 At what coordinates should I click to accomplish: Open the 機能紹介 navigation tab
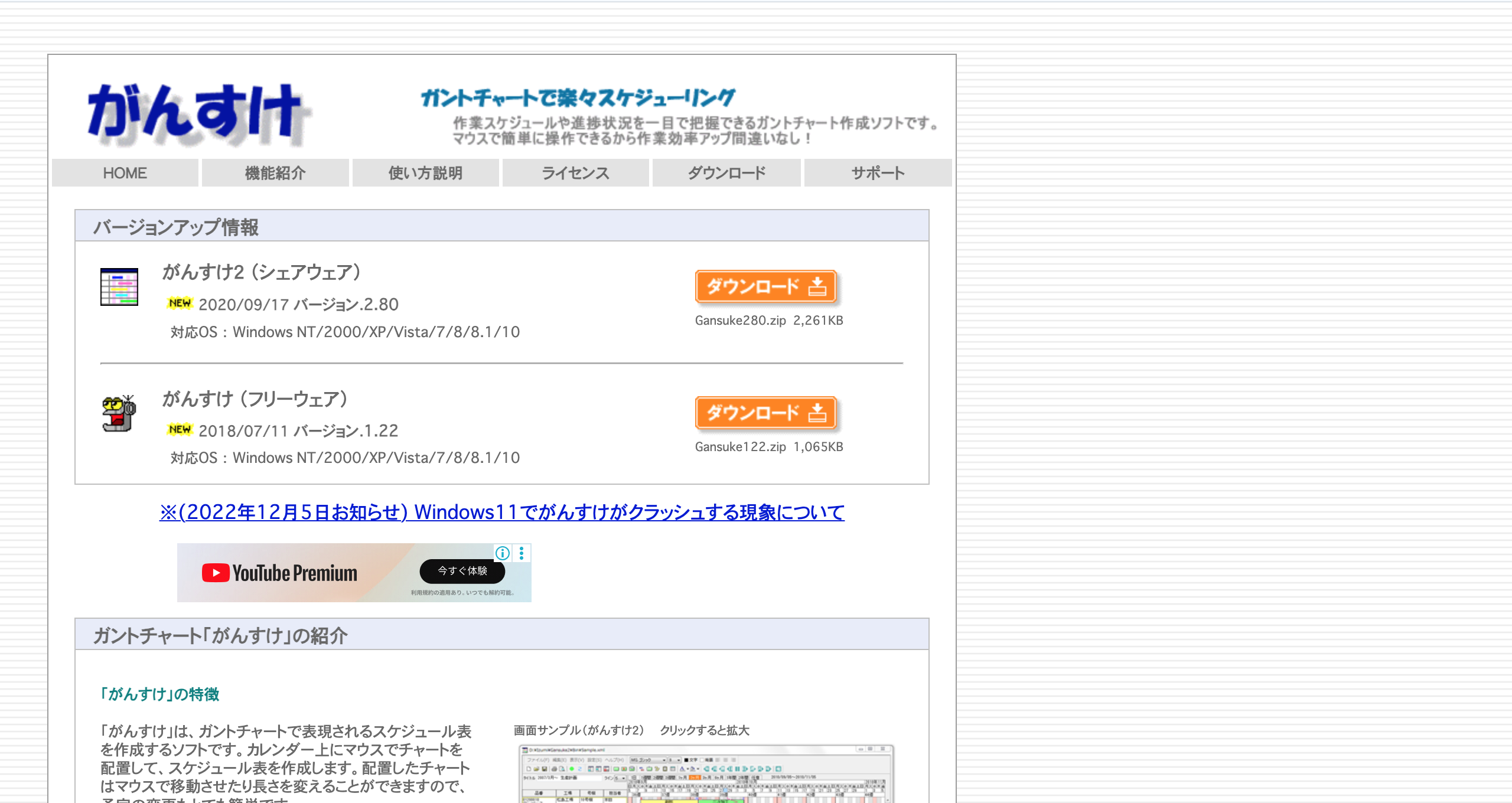275,173
